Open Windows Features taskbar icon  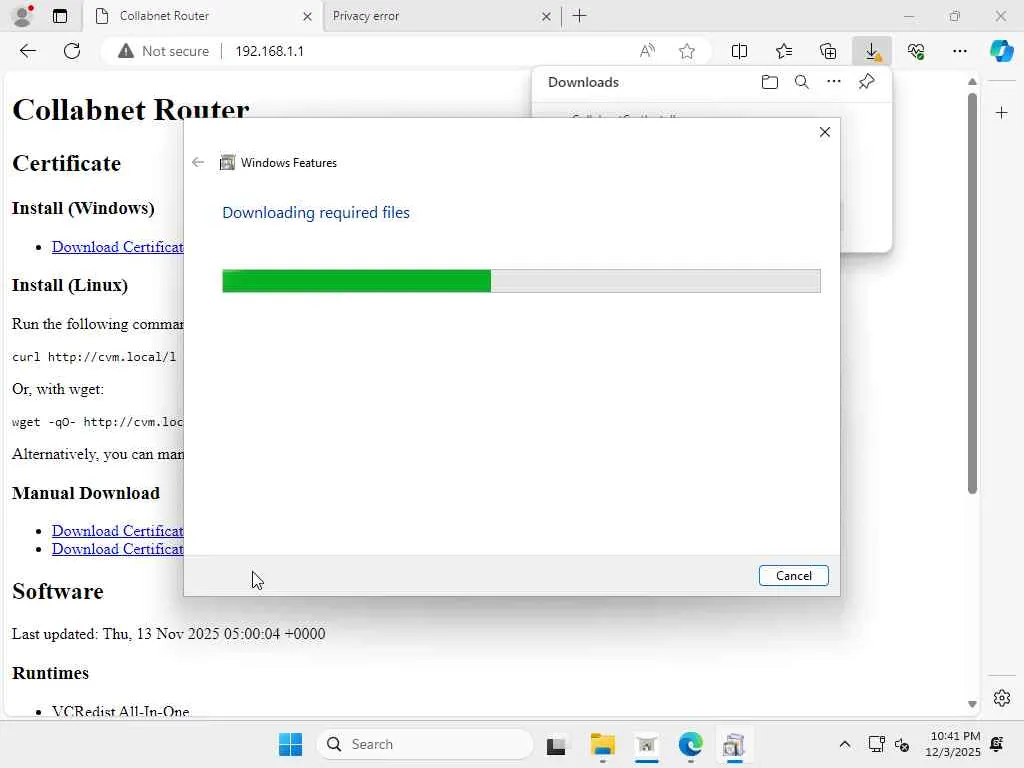[734, 744]
